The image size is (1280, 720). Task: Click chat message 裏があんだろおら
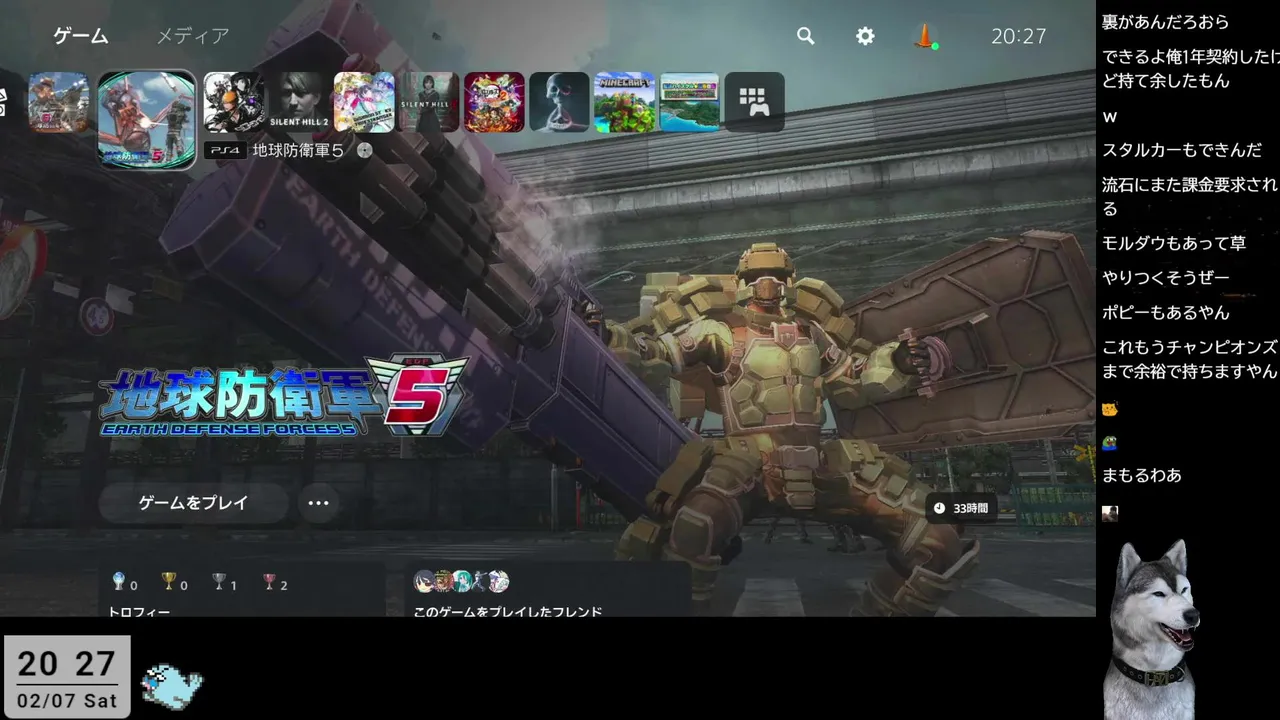[x=1165, y=22]
